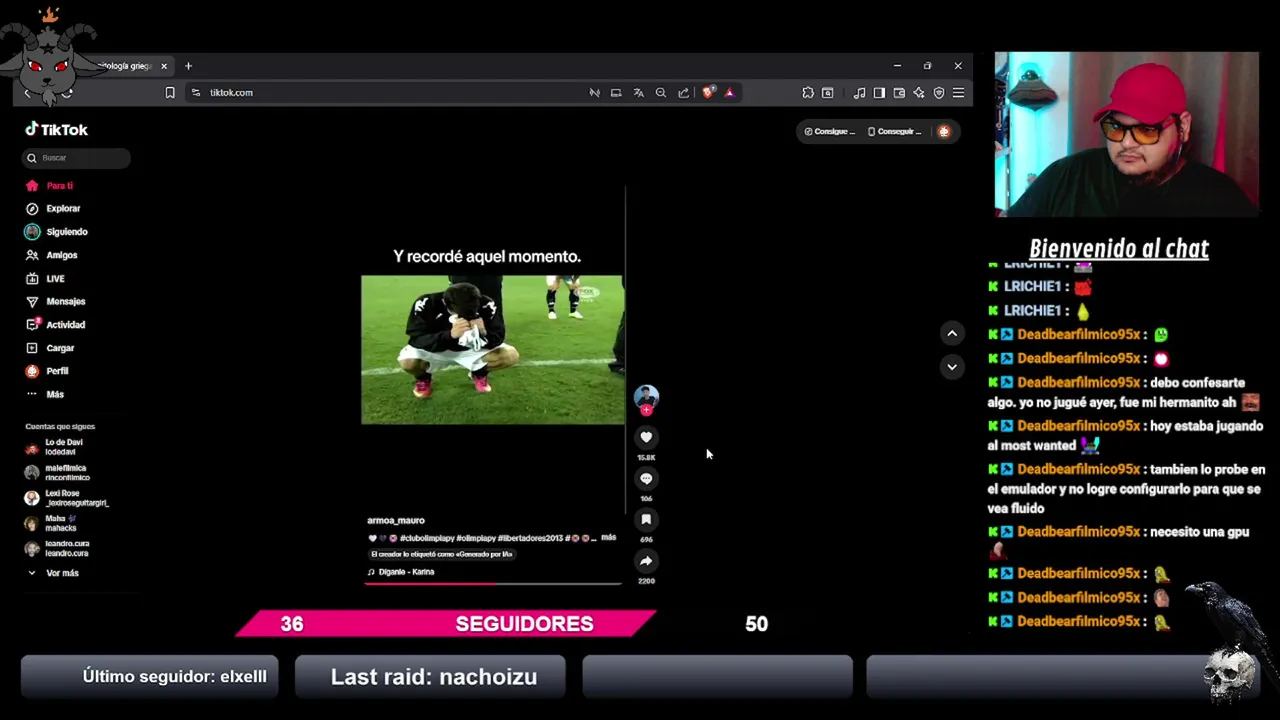
Task: Expand video caption with más
Action: pos(608,538)
